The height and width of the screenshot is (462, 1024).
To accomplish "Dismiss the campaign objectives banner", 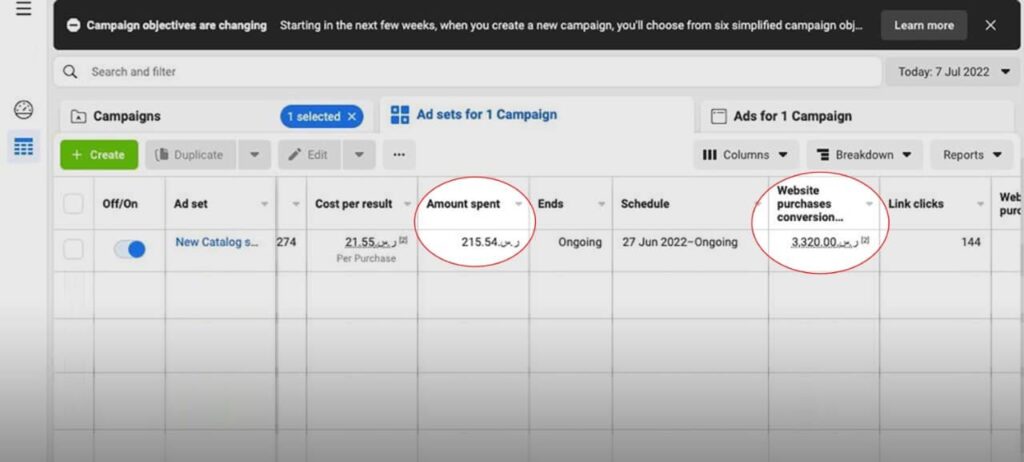I will [x=990, y=25].
